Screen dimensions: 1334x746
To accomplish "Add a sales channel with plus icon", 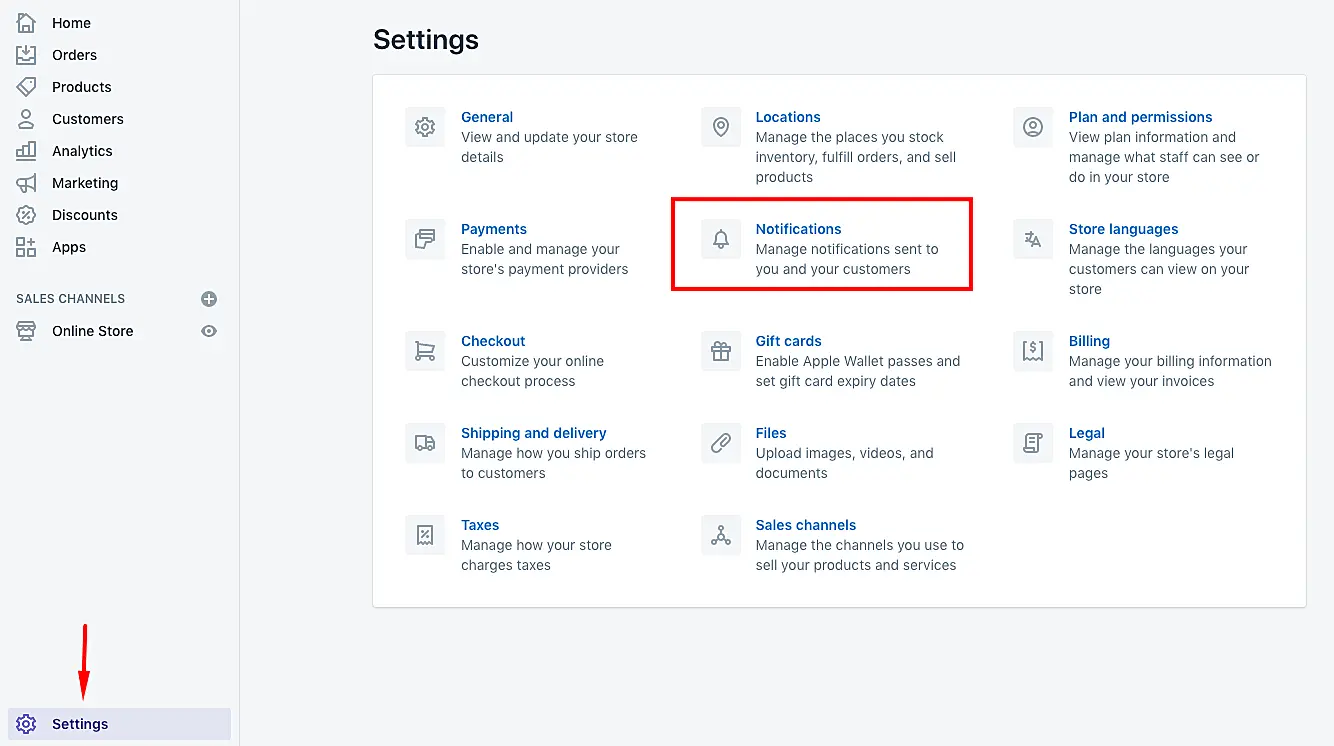I will coord(209,299).
